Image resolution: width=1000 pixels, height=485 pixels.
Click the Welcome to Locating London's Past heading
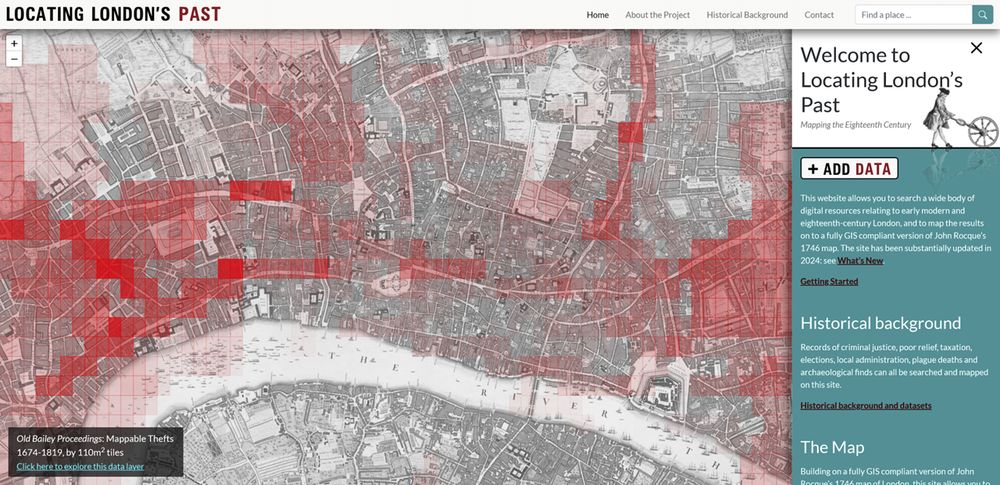click(881, 80)
